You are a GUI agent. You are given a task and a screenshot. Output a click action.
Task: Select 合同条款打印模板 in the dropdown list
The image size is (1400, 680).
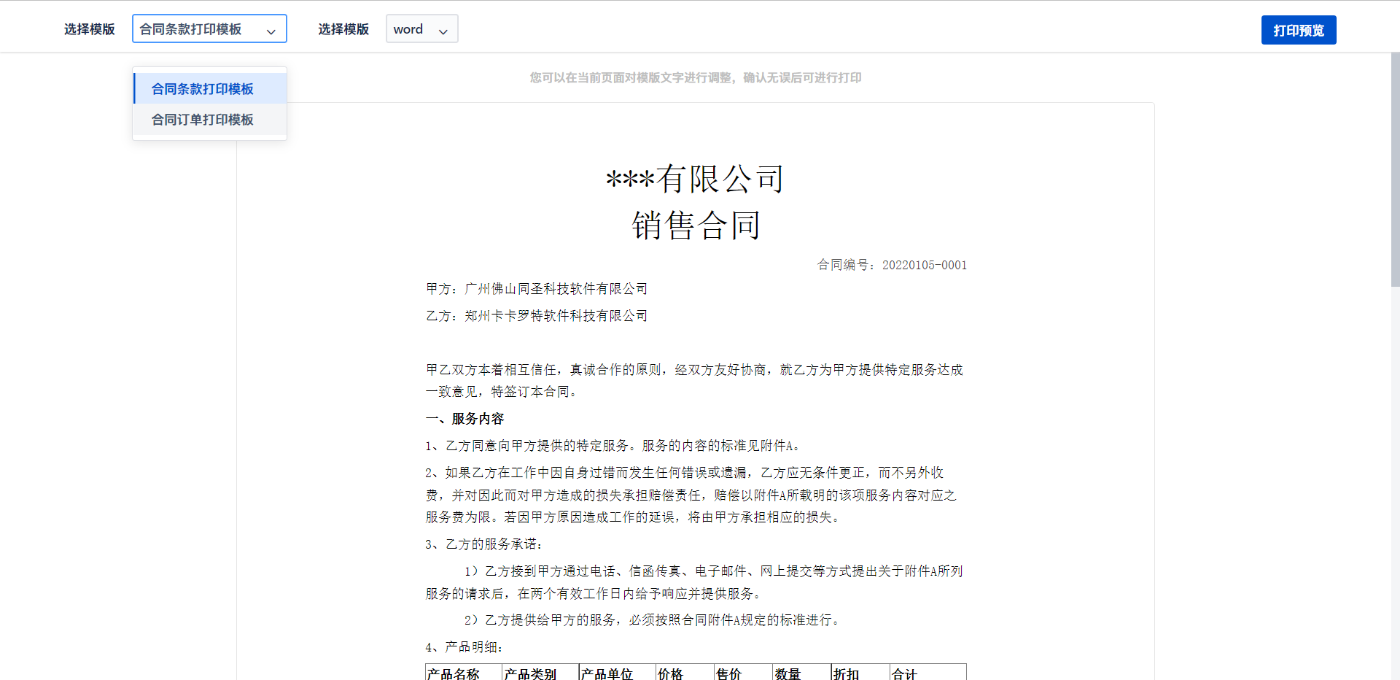(x=210, y=89)
